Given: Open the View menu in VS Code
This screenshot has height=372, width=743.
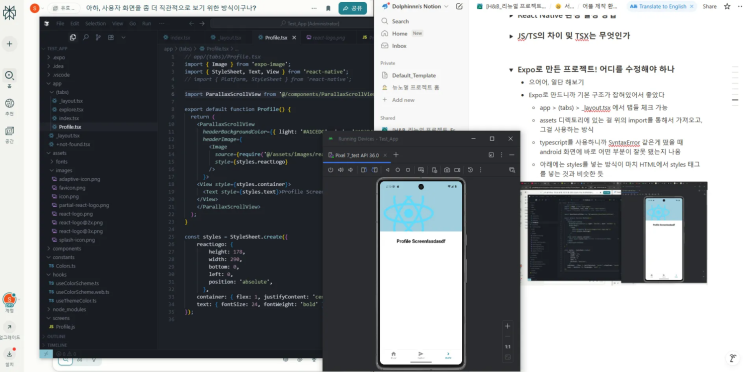Looking at the screenshot, I should pos(118,23).
